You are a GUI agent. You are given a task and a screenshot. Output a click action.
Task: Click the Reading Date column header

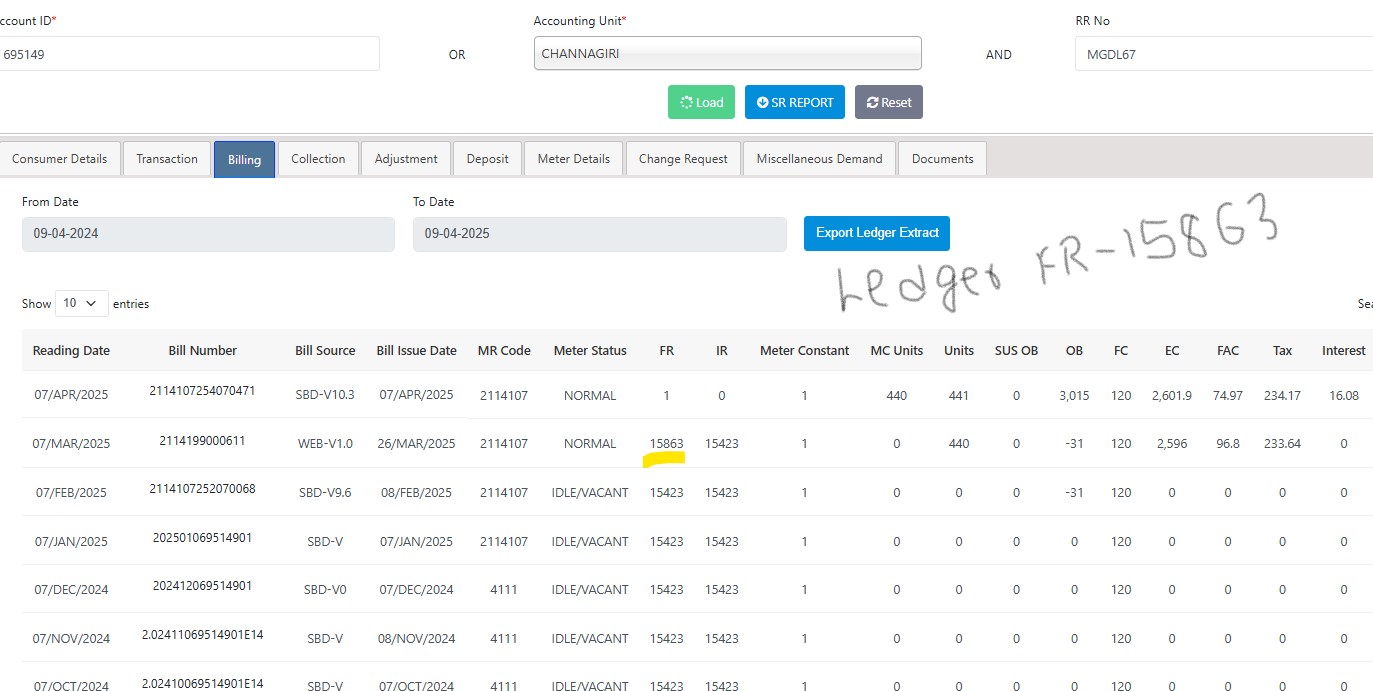tap(71, 351)
